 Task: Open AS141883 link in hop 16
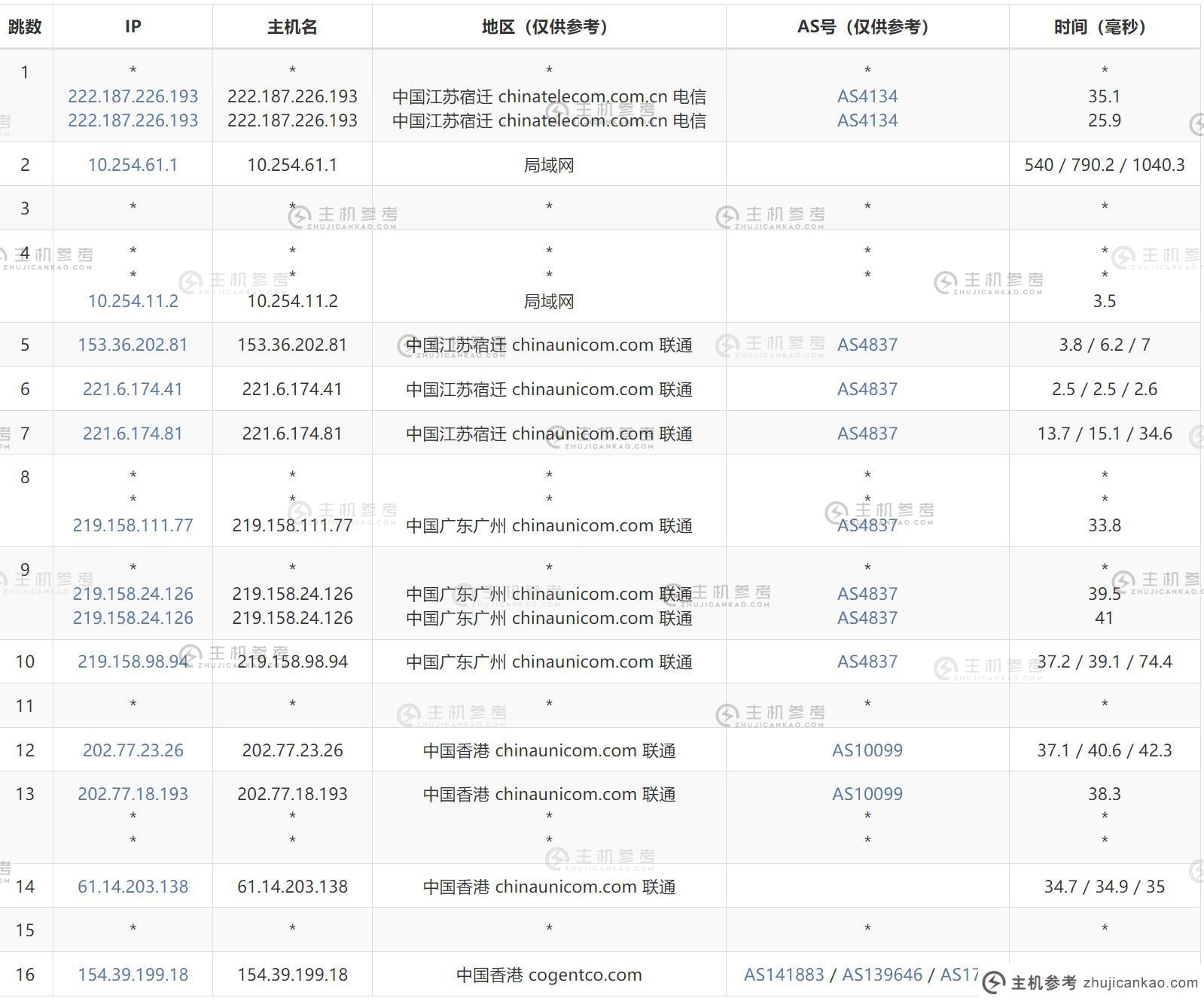coord(784,975)
